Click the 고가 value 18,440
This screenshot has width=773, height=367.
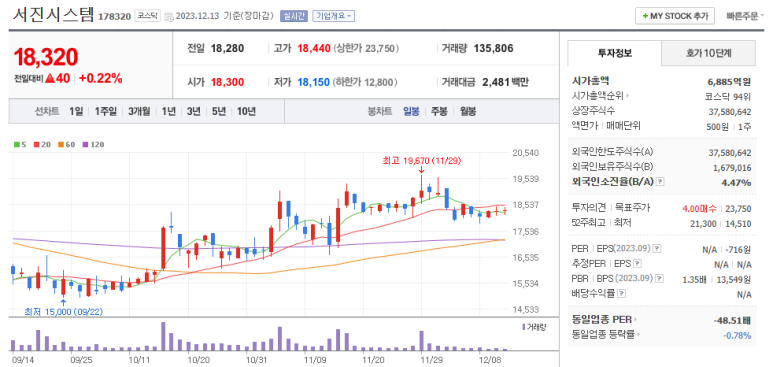(313, 48)
